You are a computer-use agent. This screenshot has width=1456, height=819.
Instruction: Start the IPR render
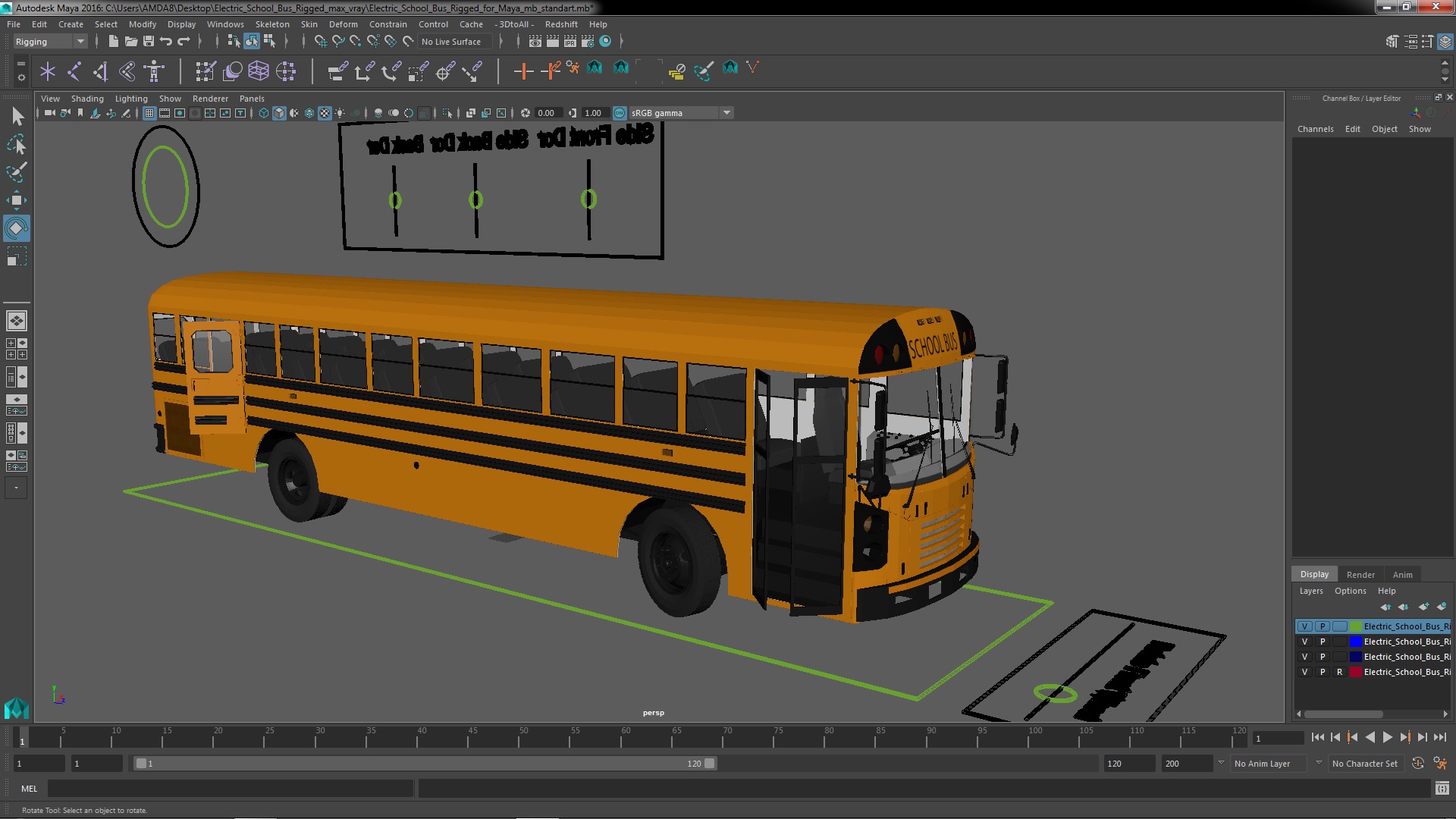(x=570, y=41)
